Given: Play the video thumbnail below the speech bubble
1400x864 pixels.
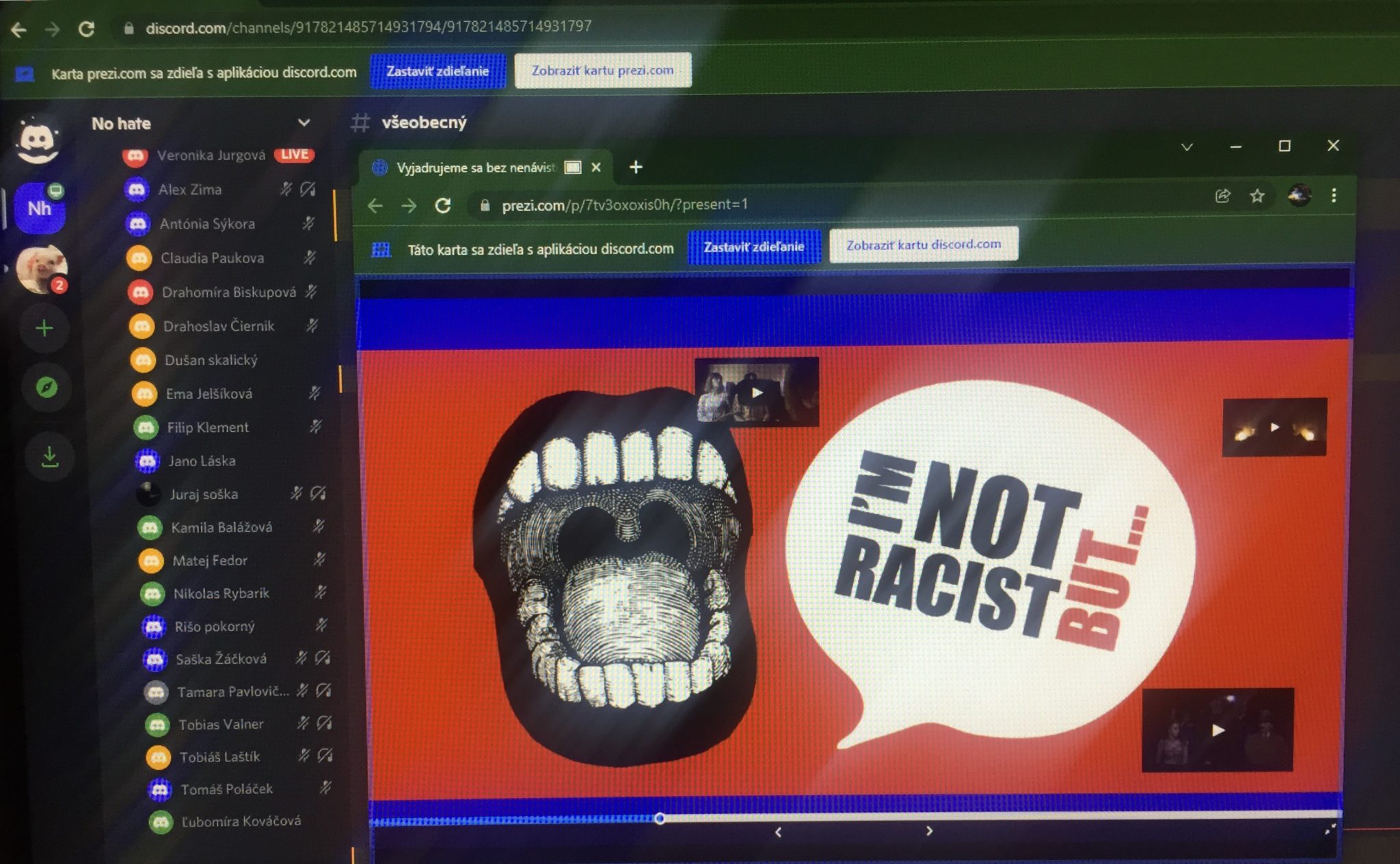Looking at the screenshot, I should pyautogui.click(x=1217, y=730).
